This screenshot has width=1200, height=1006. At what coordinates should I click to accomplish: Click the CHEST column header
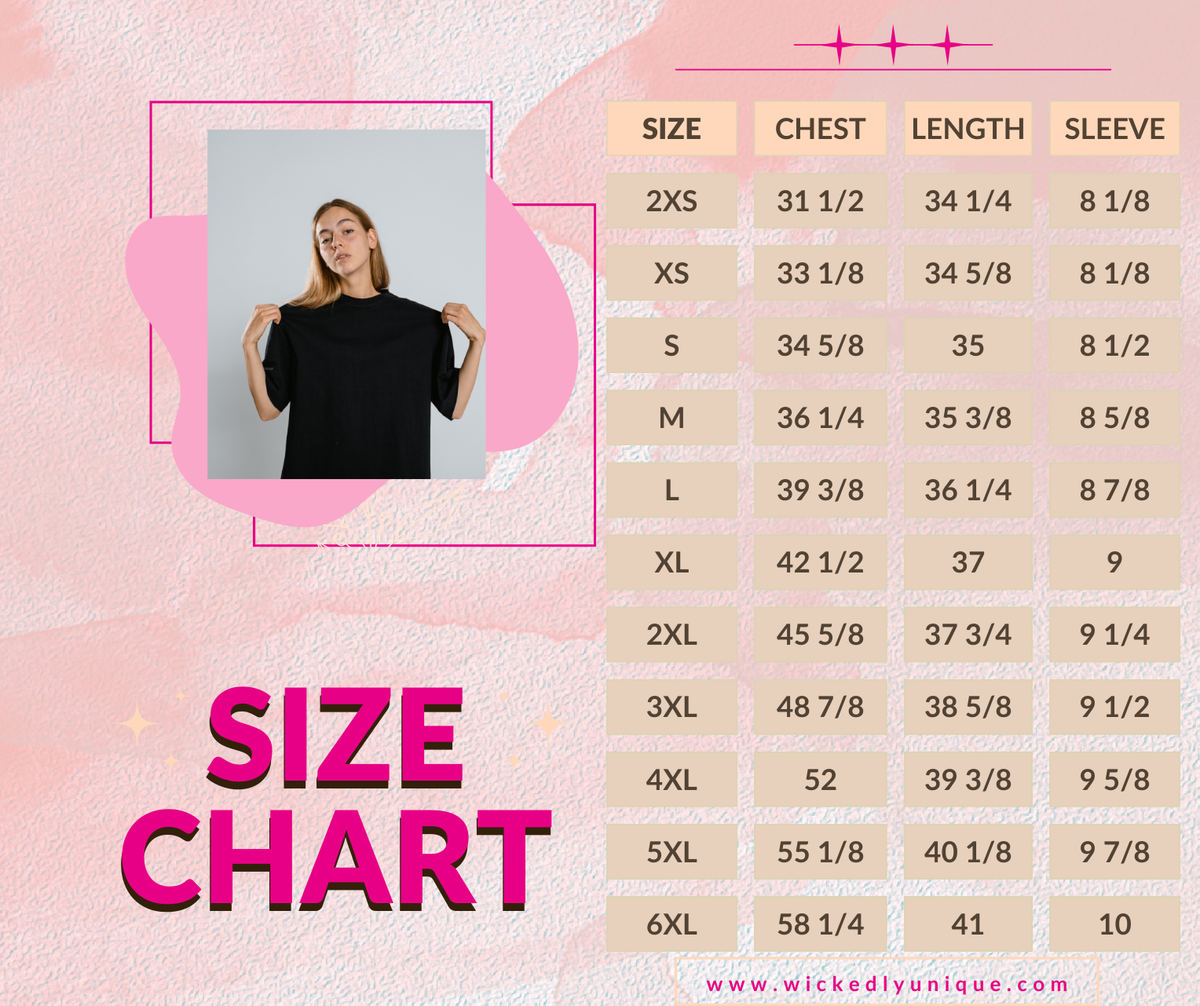coord(820,129)
